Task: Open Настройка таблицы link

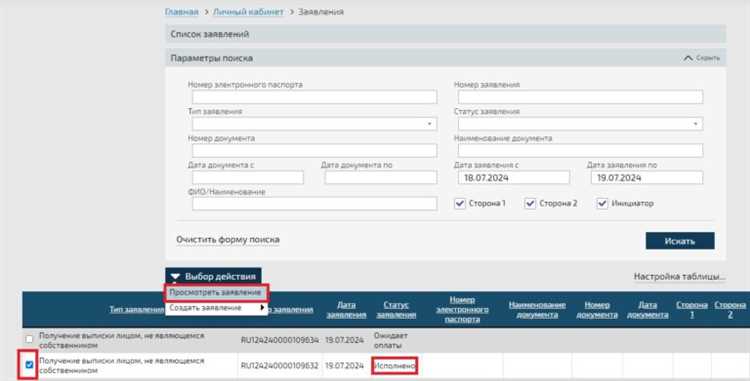Action: pyautogui.click(x=679, y=276)
